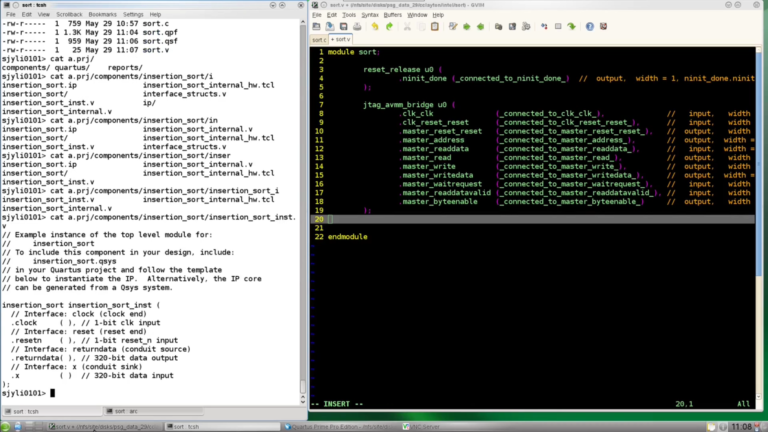Image resolution: width=768 pixels, height=432 pixels.
Task: Open the start menu on the taskbar
Action: point(5,427)
